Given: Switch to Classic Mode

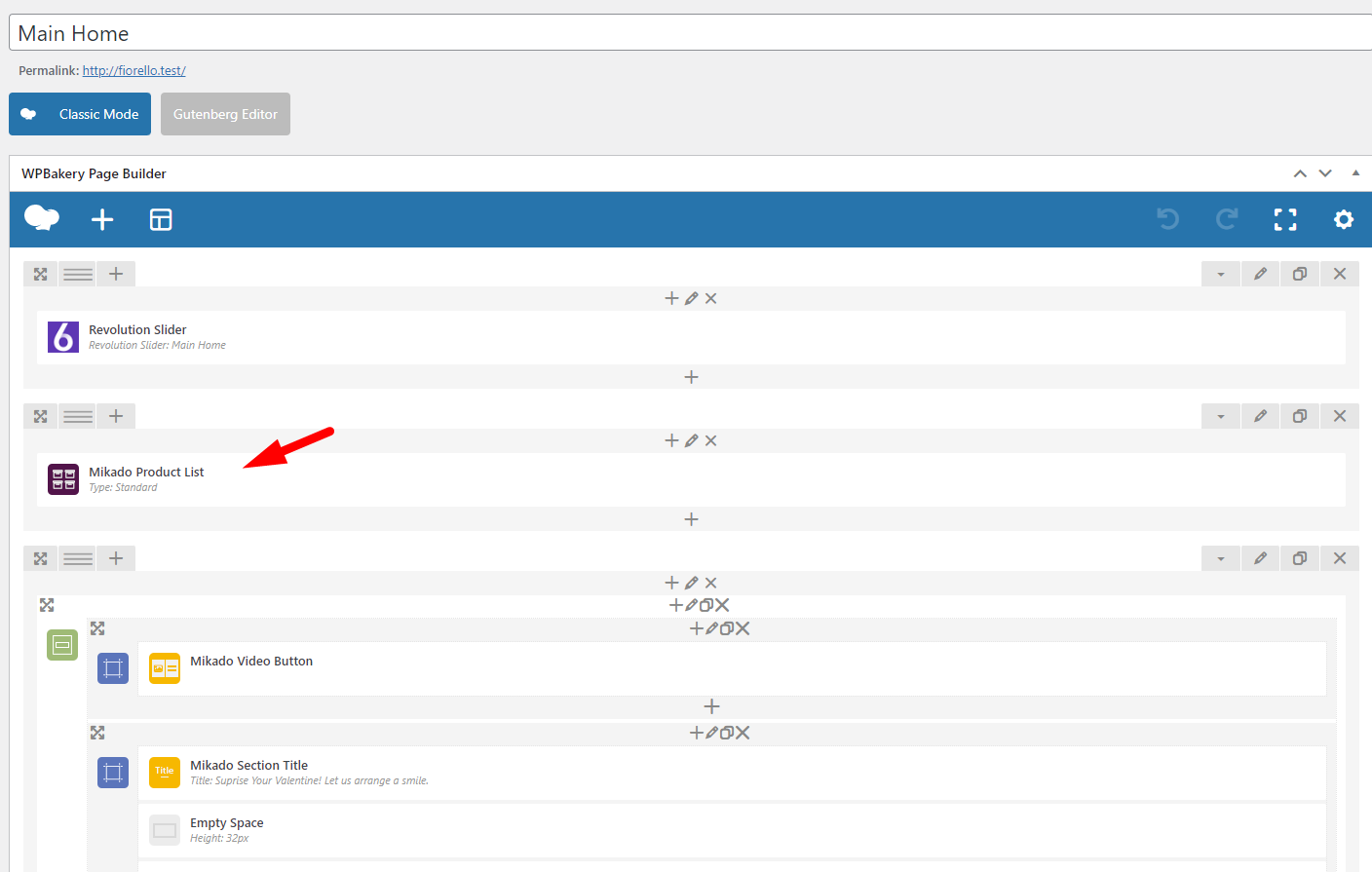Looking at the screenshot, I should coord(80,114).
